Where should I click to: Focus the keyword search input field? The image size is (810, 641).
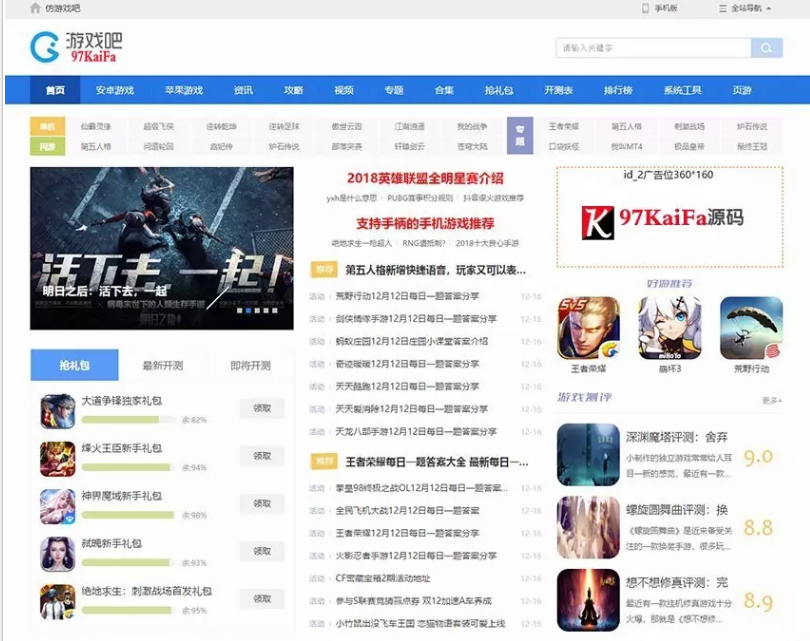click(653, 48)
